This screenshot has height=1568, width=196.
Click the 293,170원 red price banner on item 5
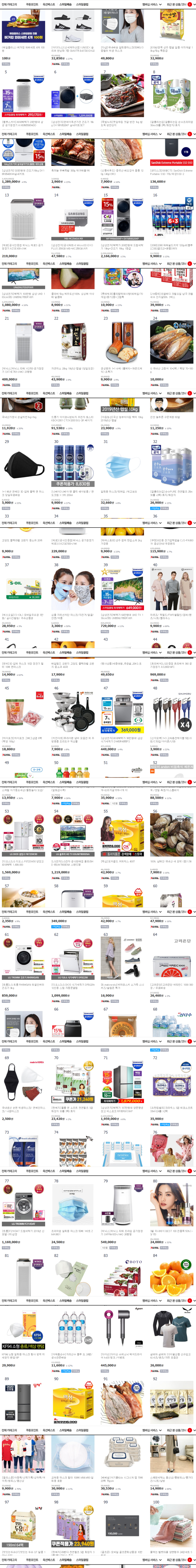coord(24,115)
